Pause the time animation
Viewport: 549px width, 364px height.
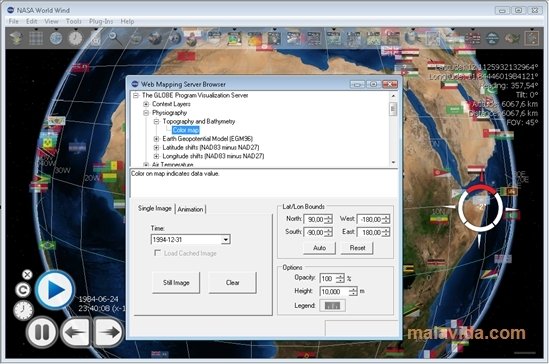tap(42, 332)
